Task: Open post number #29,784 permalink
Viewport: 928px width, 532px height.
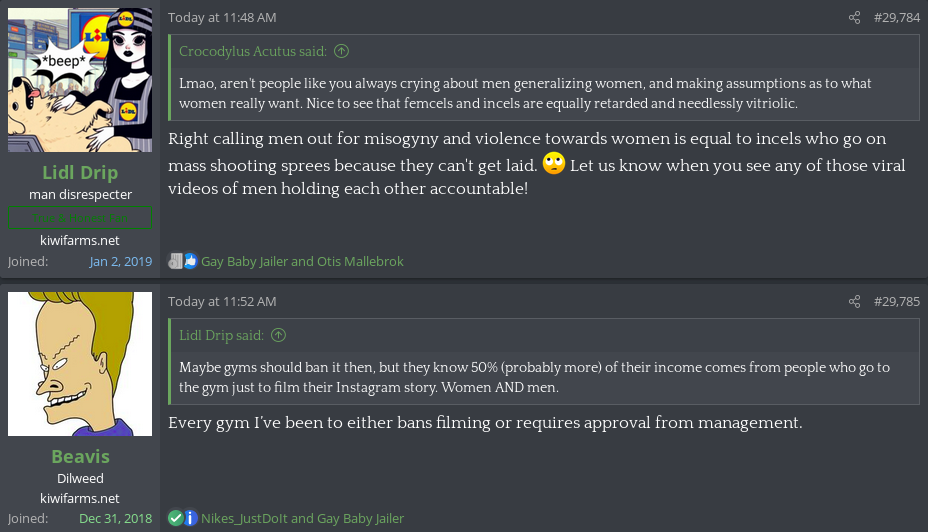Action: tap(896, 18)
